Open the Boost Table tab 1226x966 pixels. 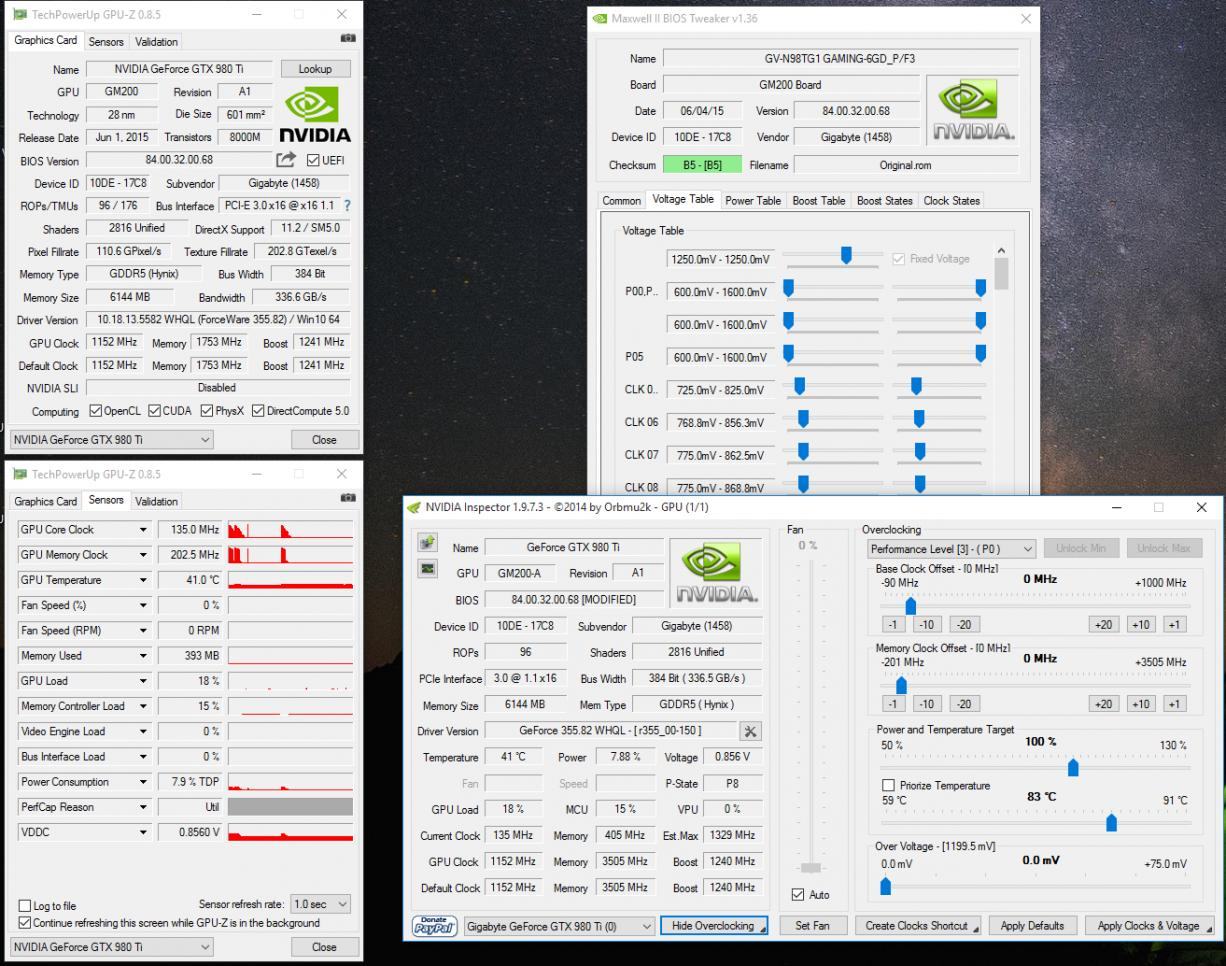(819, 201)
